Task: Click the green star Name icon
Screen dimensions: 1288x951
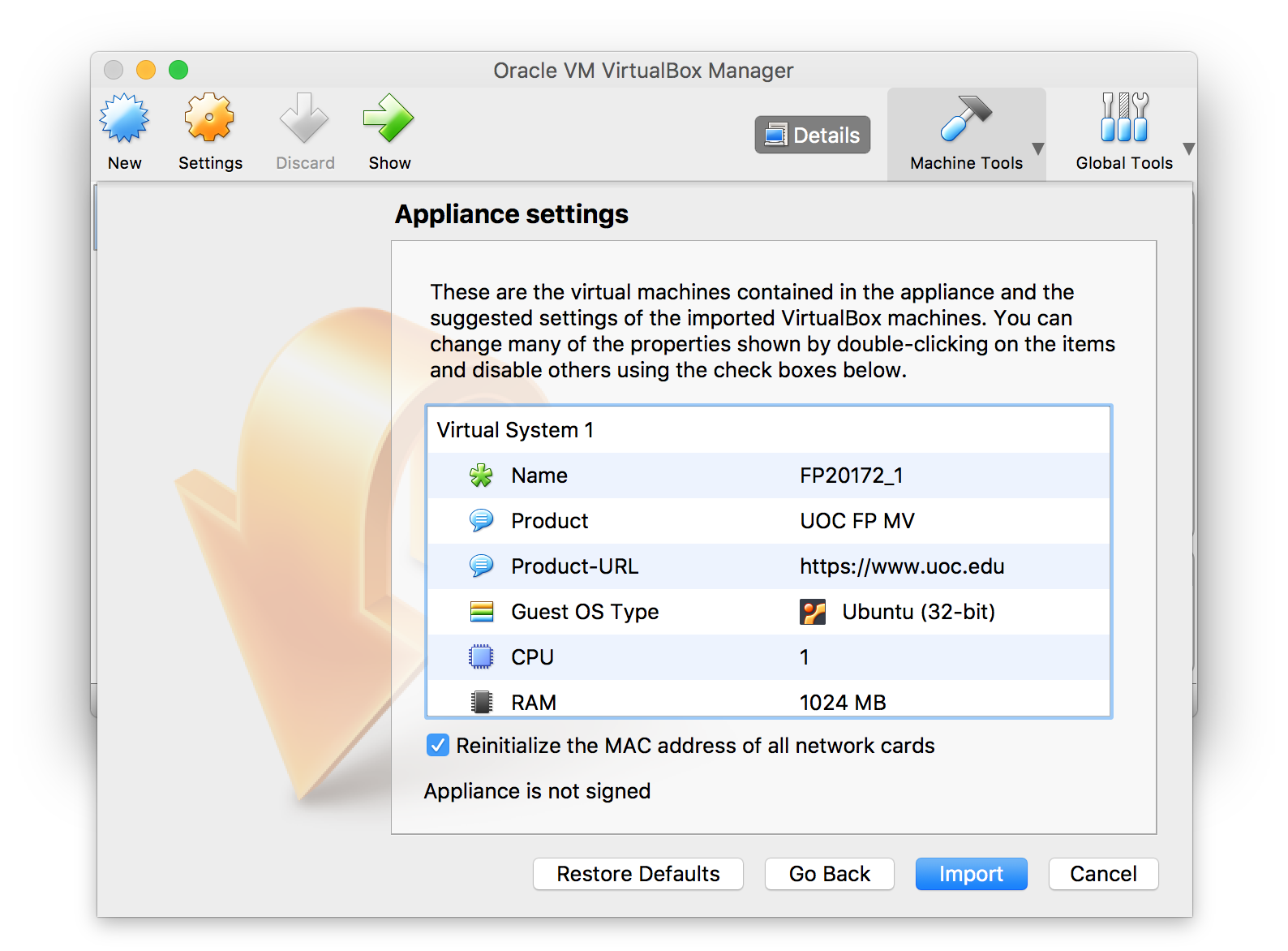Action: pos(481,475)
